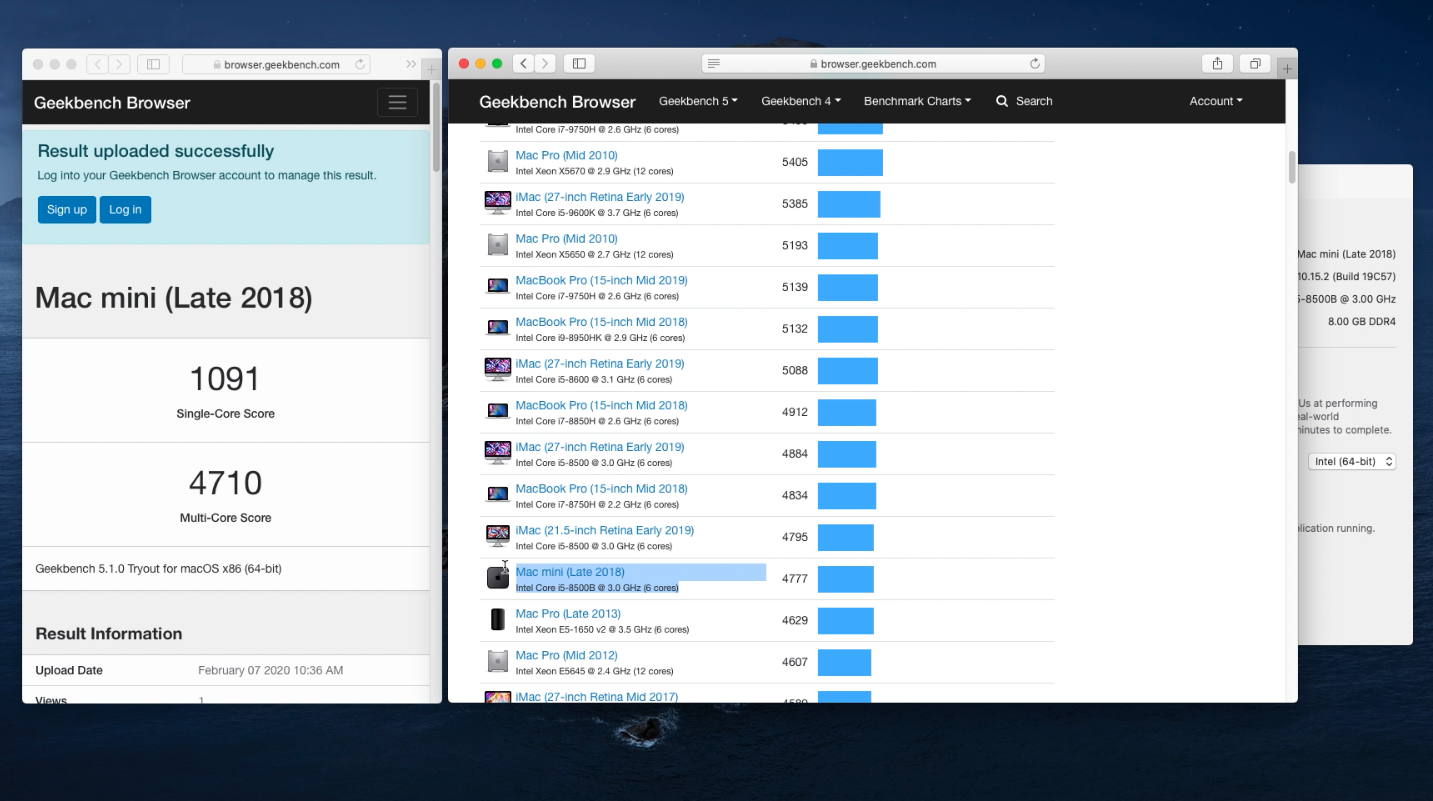
Task: Open Intel (64-bit) architecture selector
Action: pyautogui.click(x=1352, y=462)
